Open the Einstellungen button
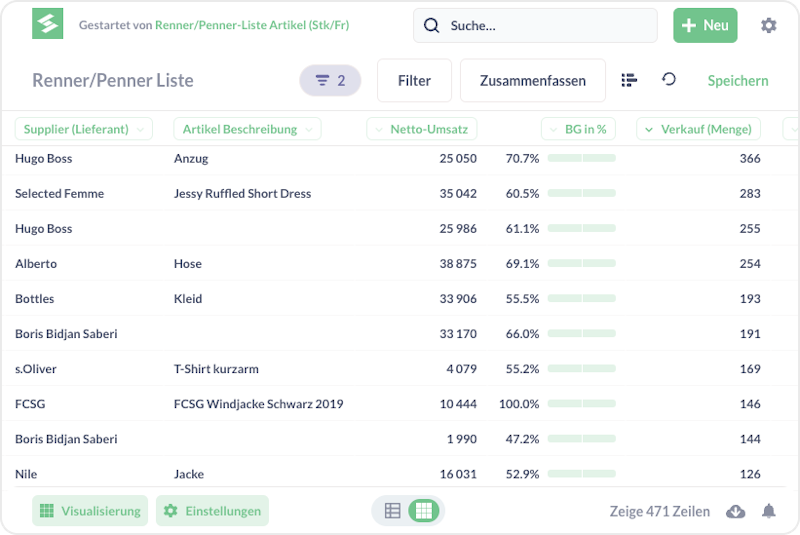The width and height of the screenshot is (800, 535). (x=212, y=511)
